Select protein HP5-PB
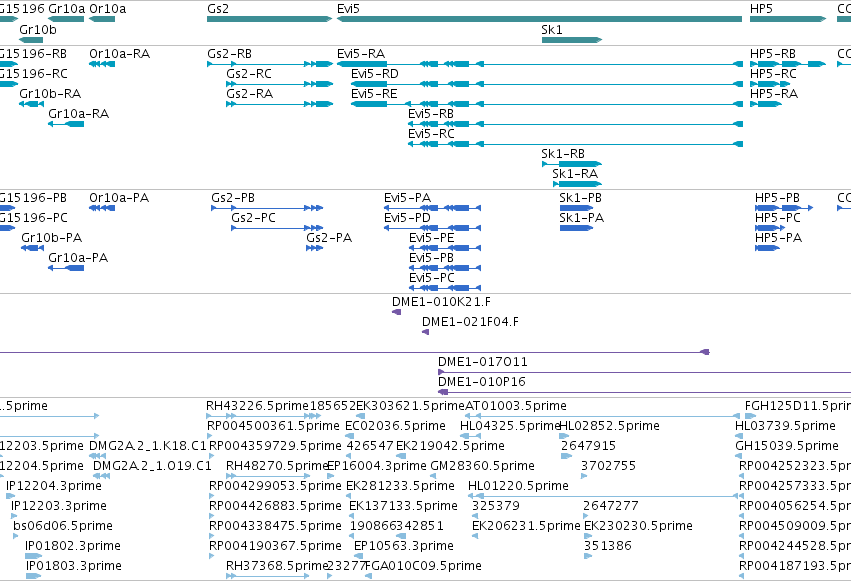851x581 pixels. point(784,208)
